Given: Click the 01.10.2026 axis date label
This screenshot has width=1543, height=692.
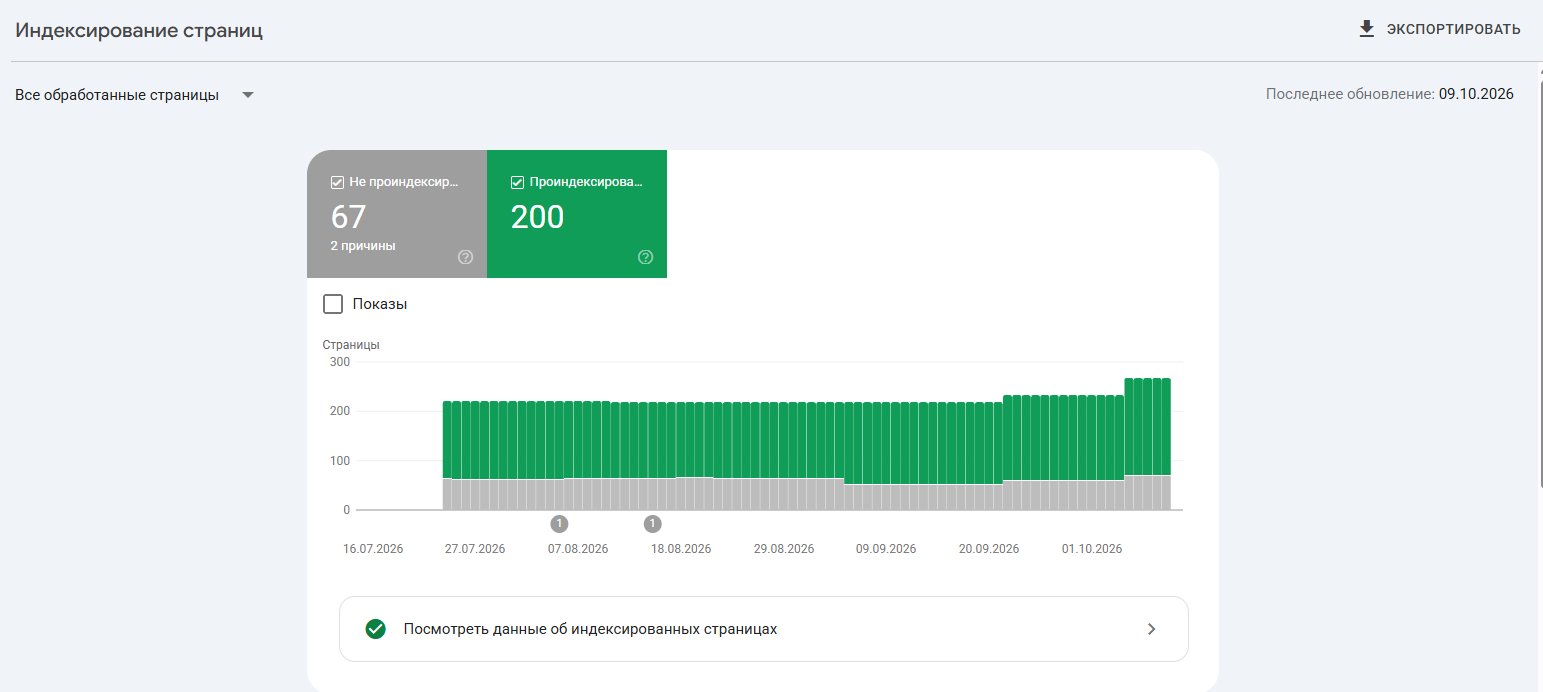Looking at the screenshot, I should (x=1092, y=549).
